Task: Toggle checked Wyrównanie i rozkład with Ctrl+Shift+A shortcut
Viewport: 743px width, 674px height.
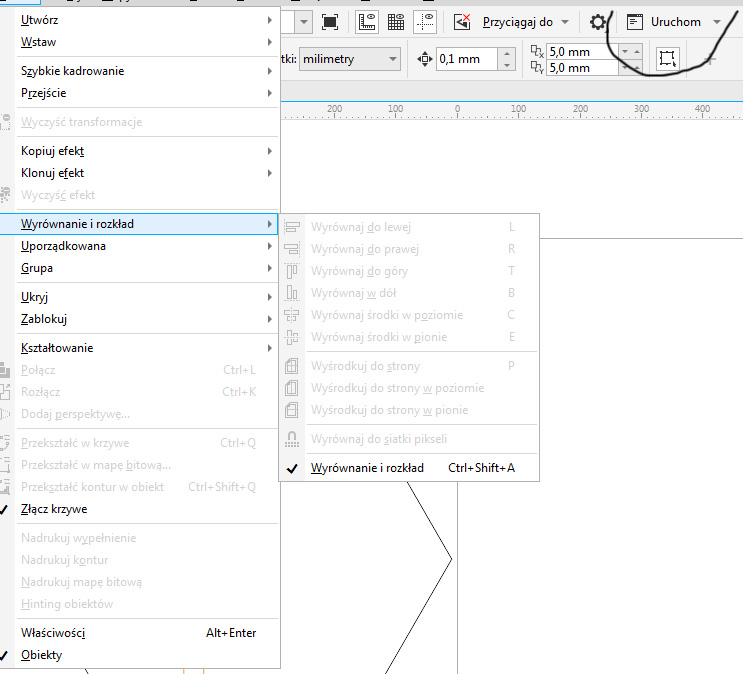Action: coord(367,468)
